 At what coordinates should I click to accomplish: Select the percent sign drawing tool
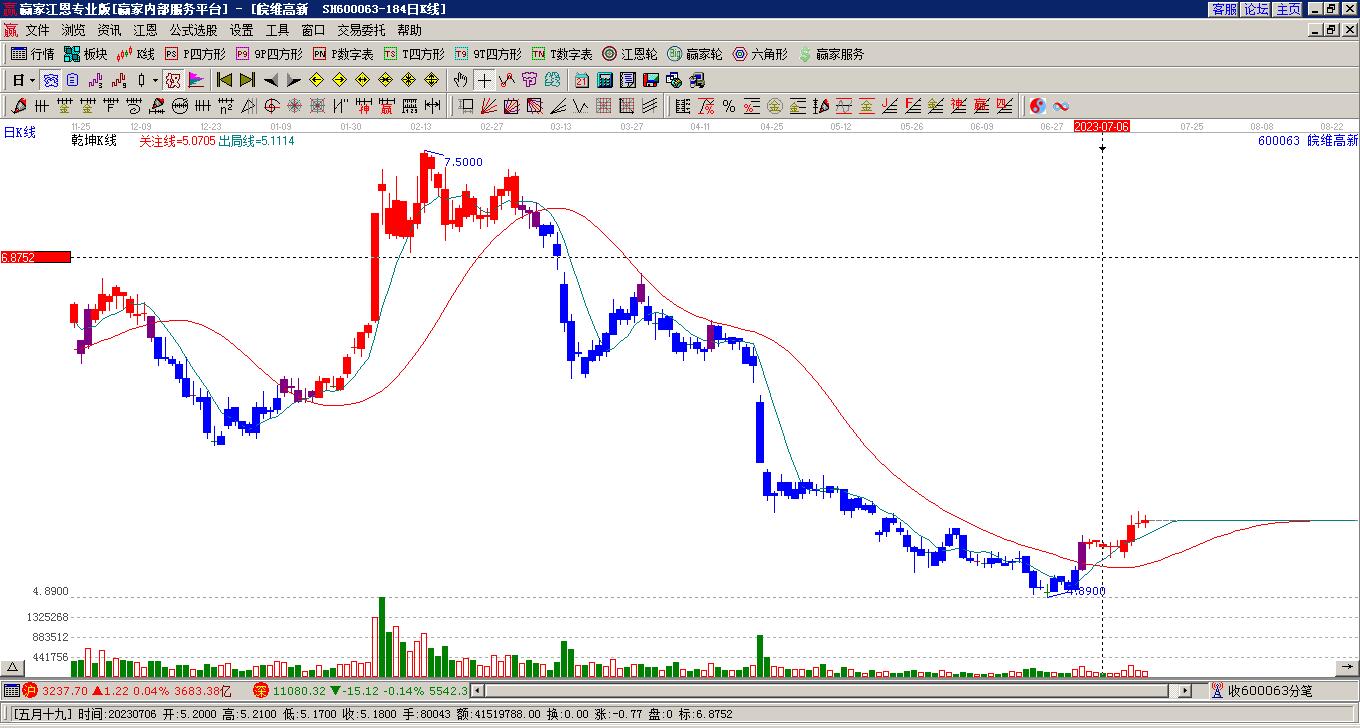tap(729, 106)
